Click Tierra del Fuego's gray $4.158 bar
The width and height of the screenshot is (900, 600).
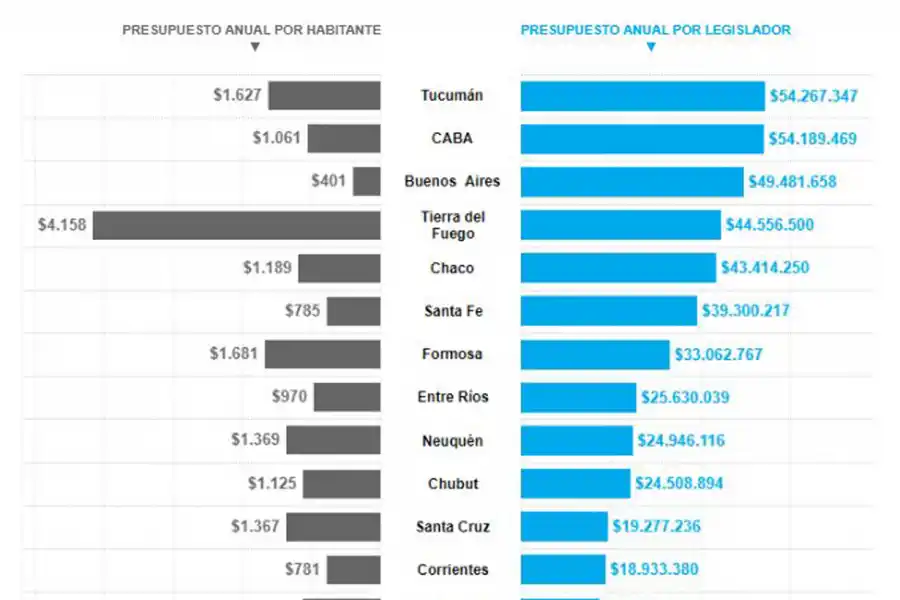237,225
